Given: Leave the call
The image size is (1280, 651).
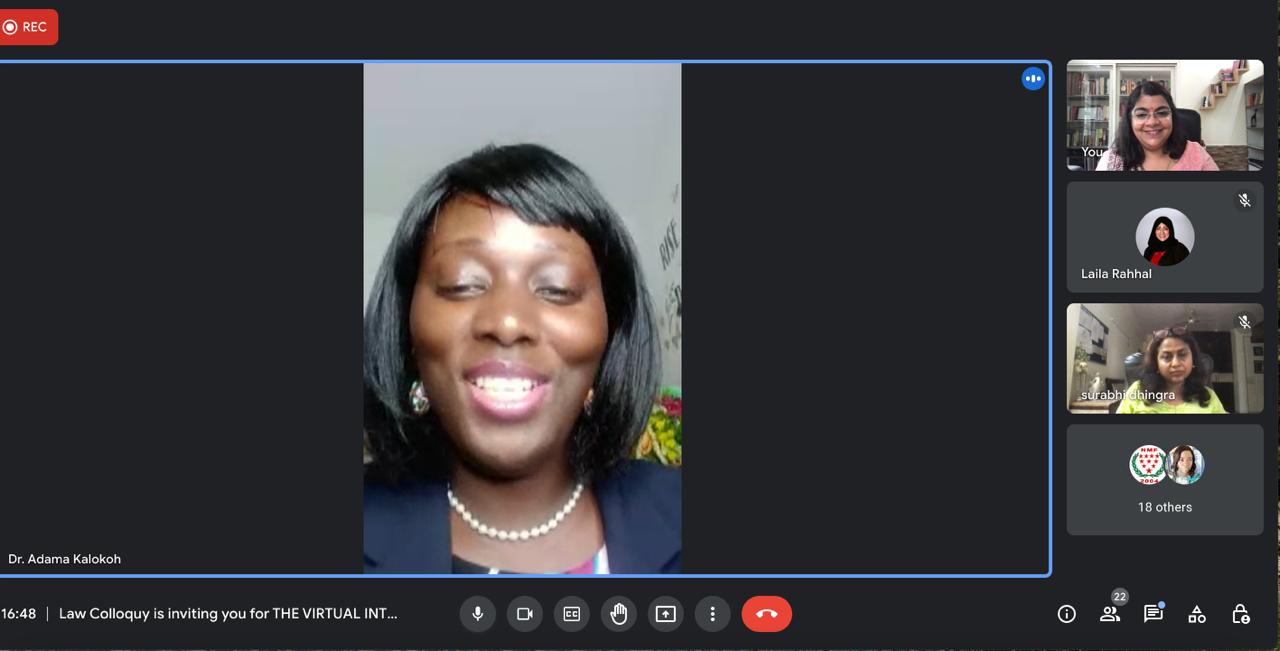Looking at the screenshot, I should [767, 614].
